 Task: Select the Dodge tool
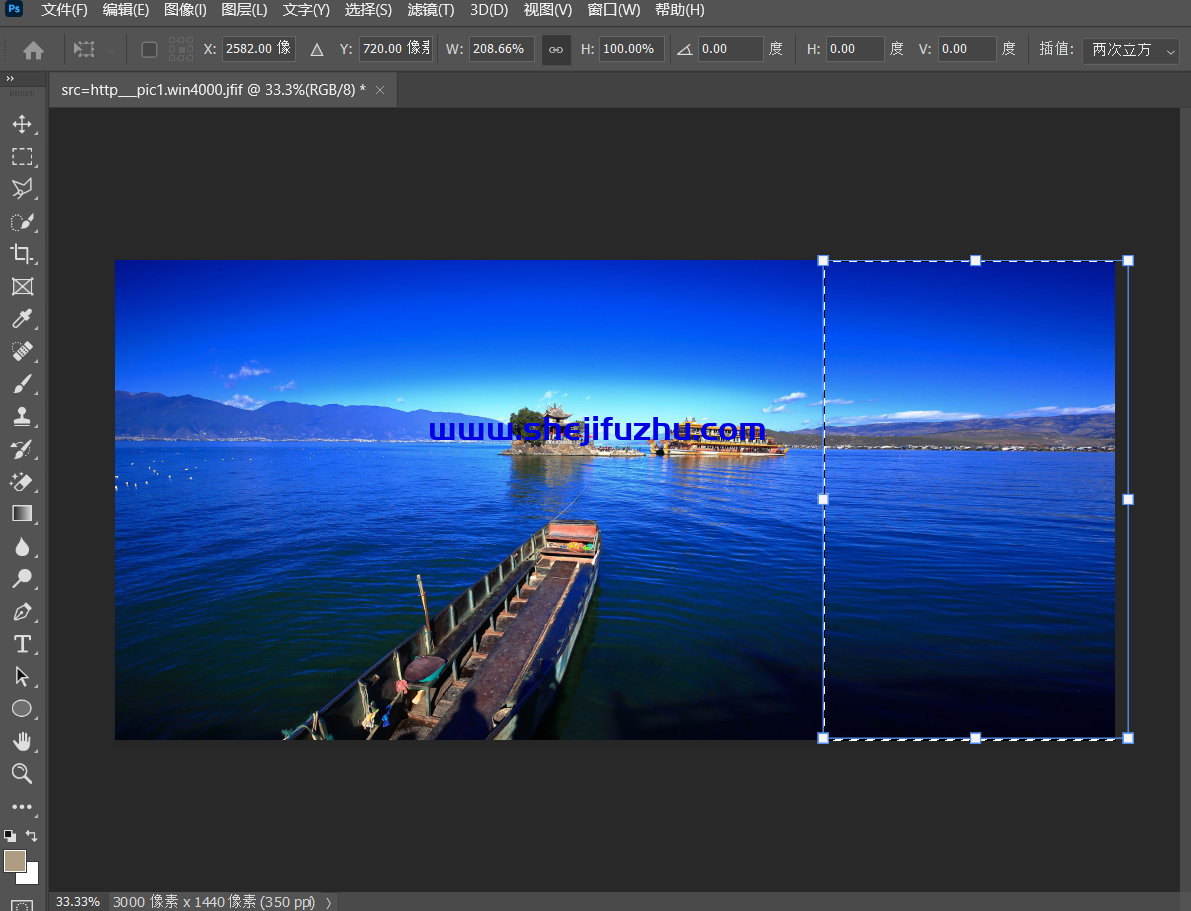[x=22, y=579]
